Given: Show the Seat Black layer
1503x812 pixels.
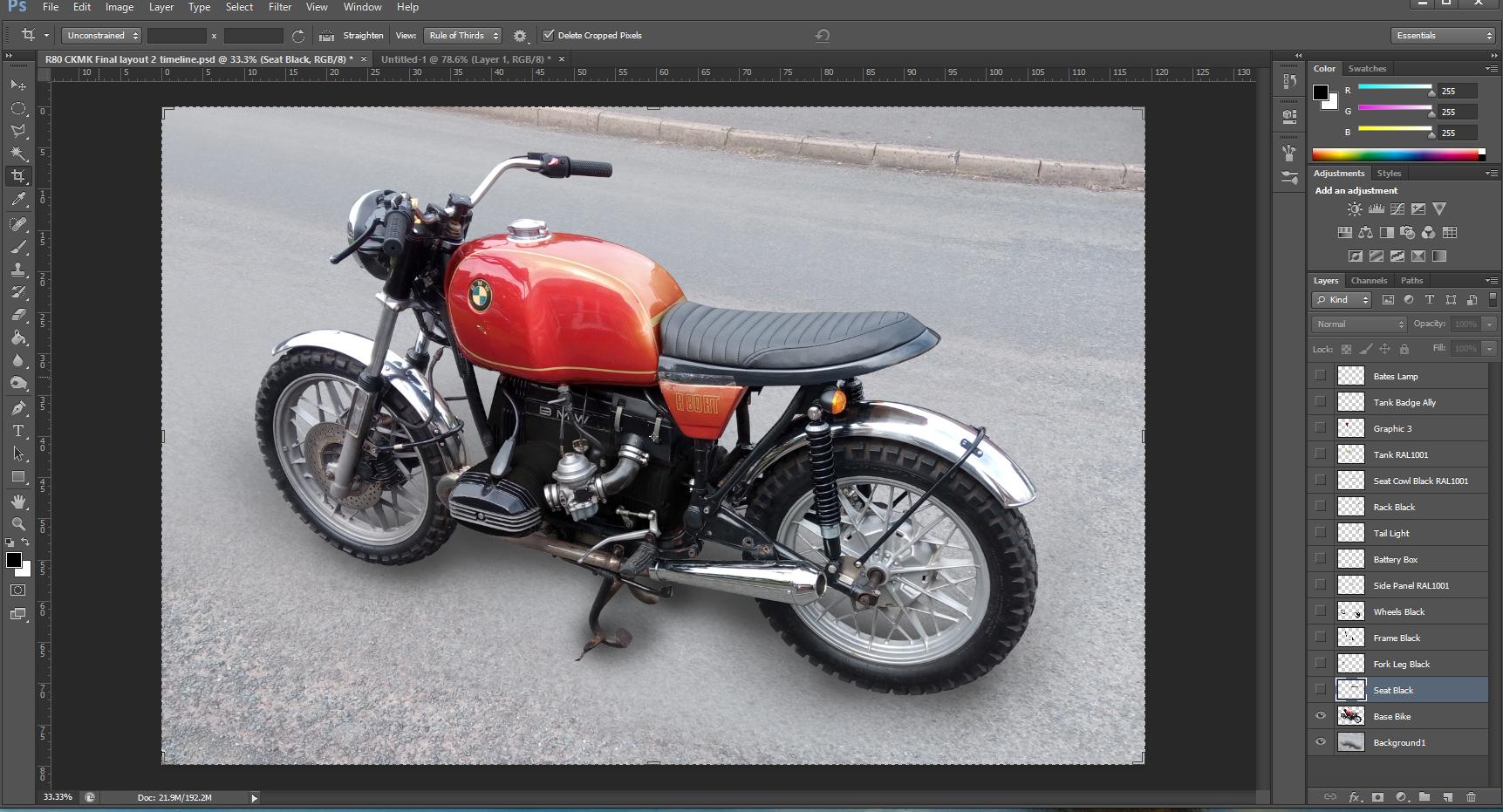Looking at the screenshot, I should (1320, 690).
